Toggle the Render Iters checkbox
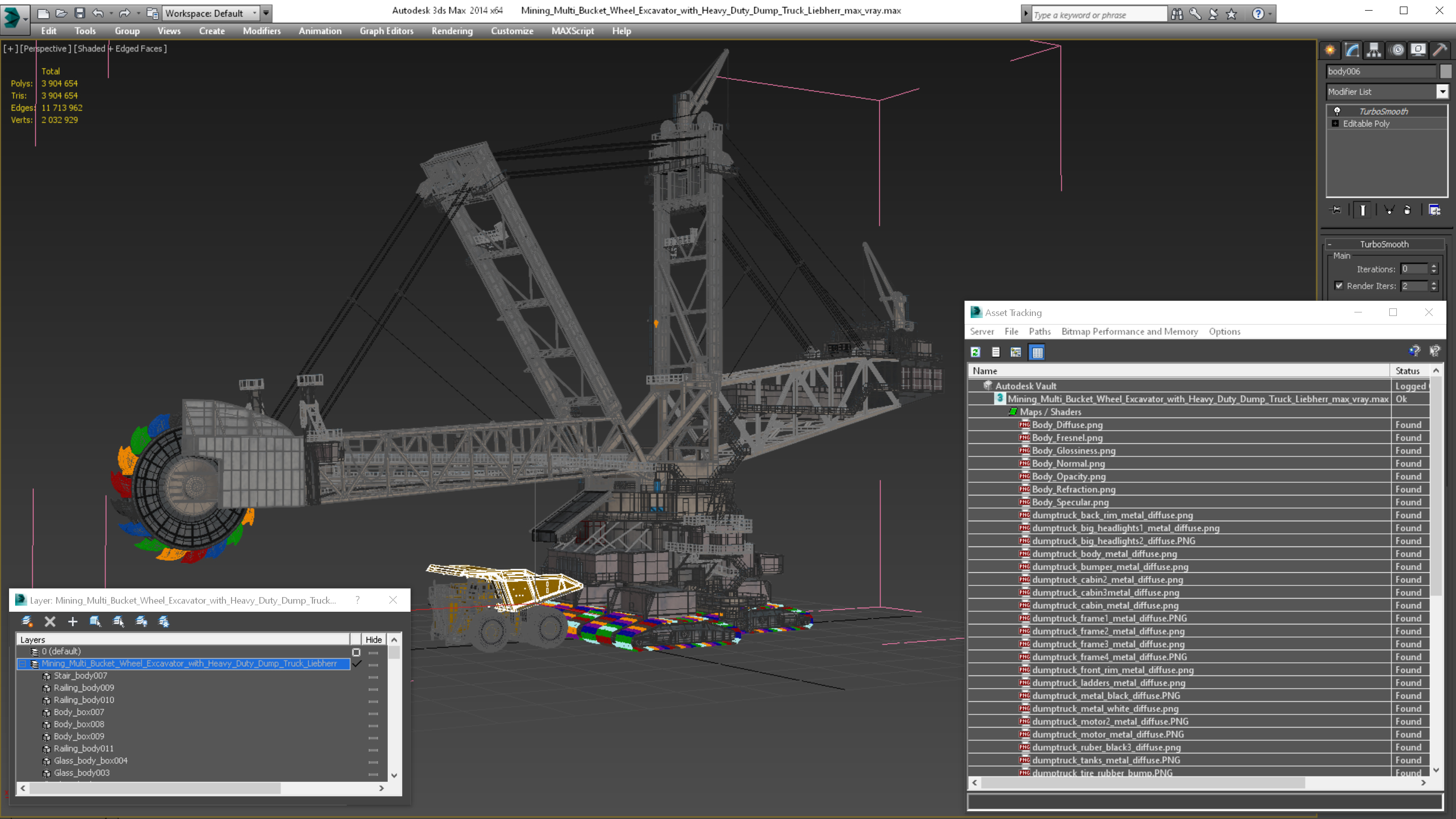1456x819 pixels. point(1338,286)
